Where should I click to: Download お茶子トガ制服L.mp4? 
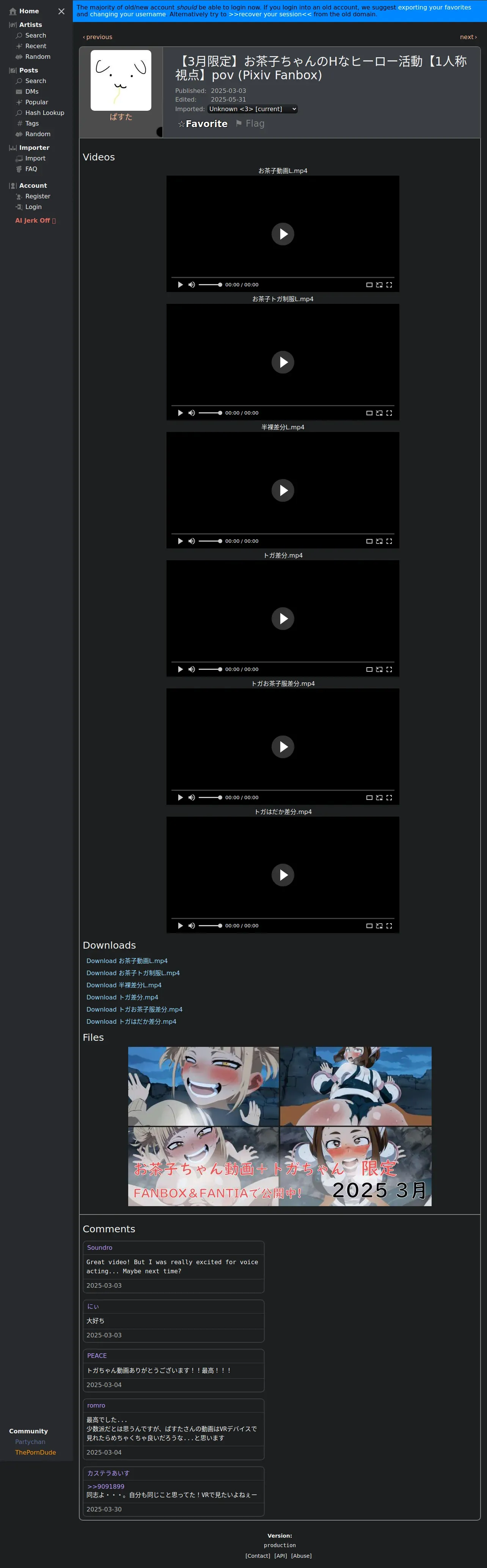tap(133, 973)
